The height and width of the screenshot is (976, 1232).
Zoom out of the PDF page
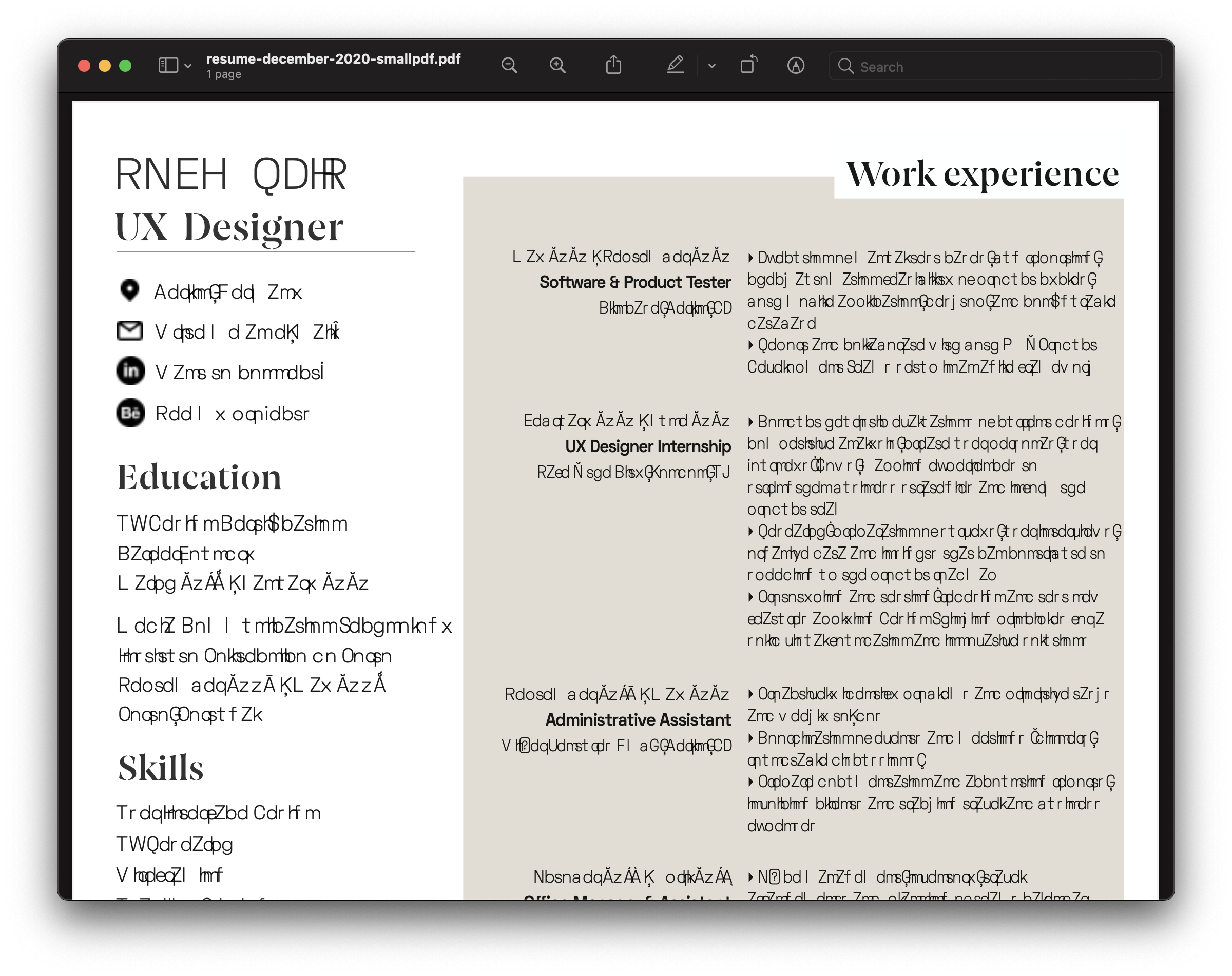509,66
